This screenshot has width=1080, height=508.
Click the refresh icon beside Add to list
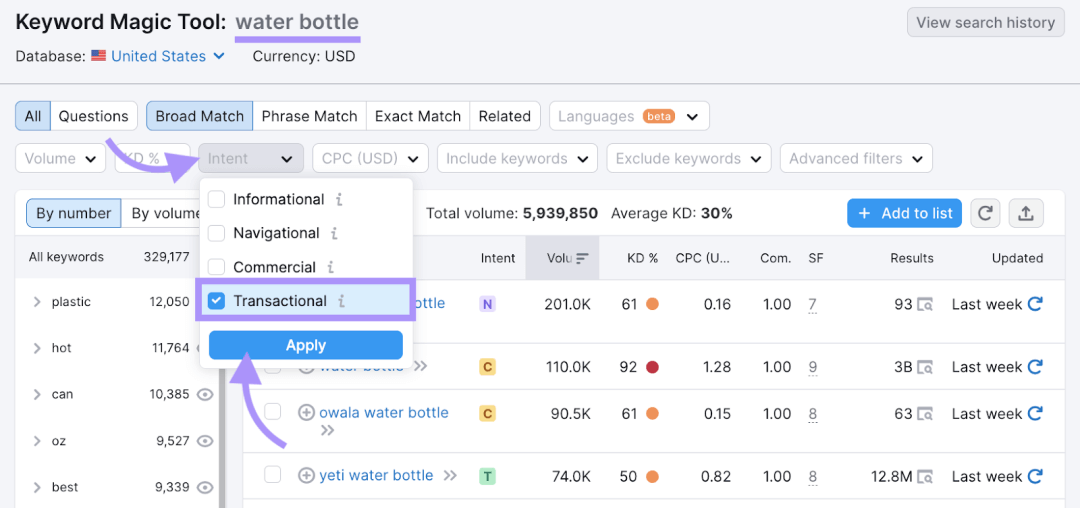click(986, 213)
